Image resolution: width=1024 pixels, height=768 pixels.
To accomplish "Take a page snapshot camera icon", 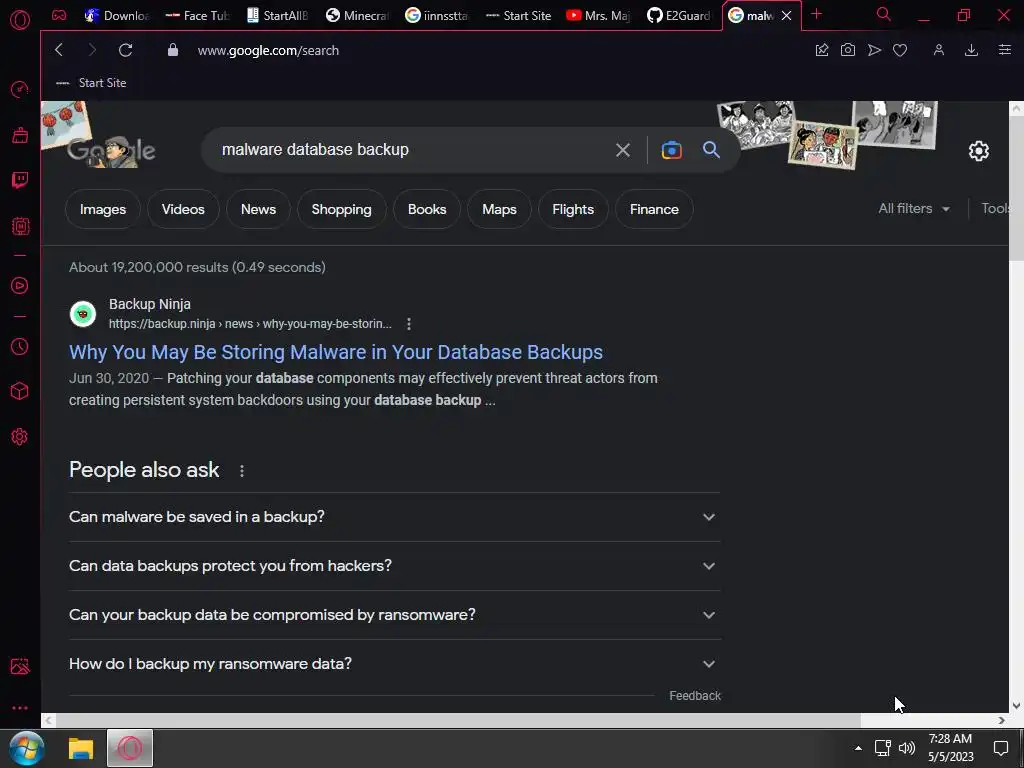I will [x=848, y=50].
